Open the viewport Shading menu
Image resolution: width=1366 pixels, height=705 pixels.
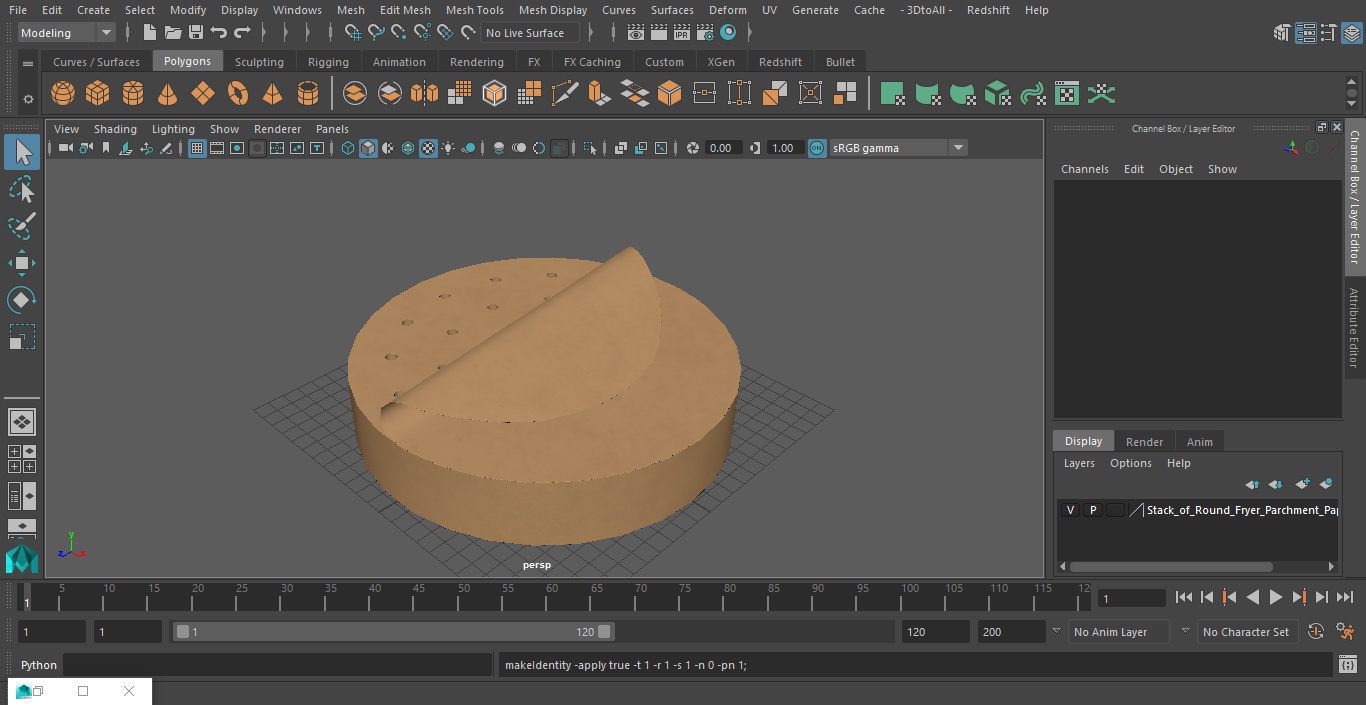(115, 129)
